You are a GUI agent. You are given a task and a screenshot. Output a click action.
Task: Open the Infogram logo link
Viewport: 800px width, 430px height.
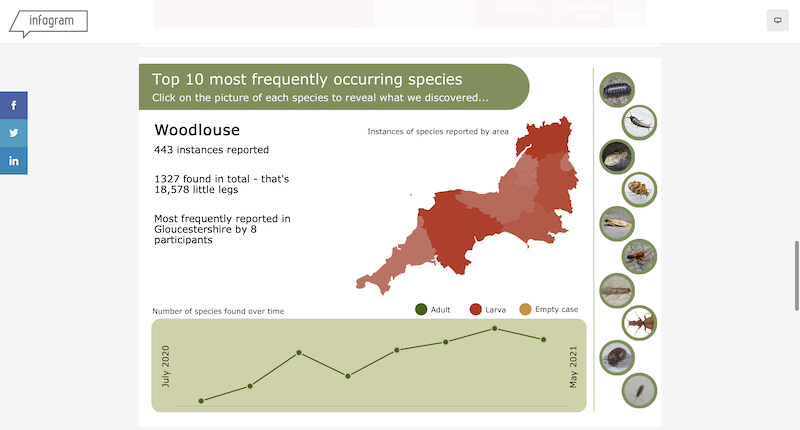point(47,22)
